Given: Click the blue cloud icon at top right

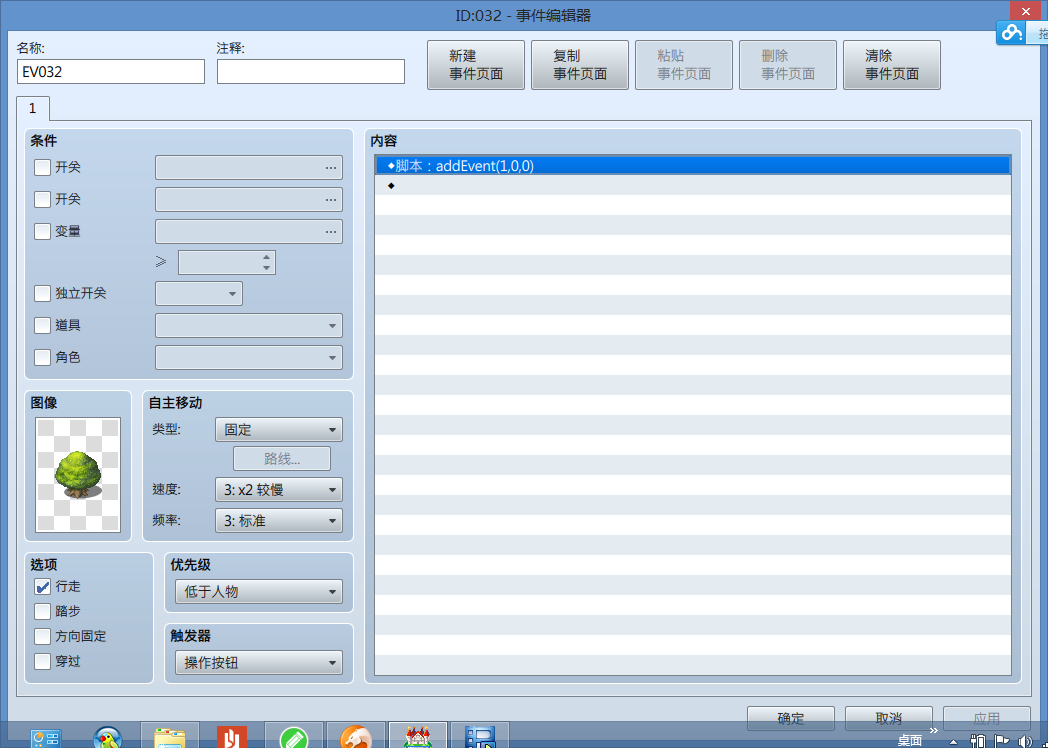Looking at the screenshot, I should tap(1012, 32).
